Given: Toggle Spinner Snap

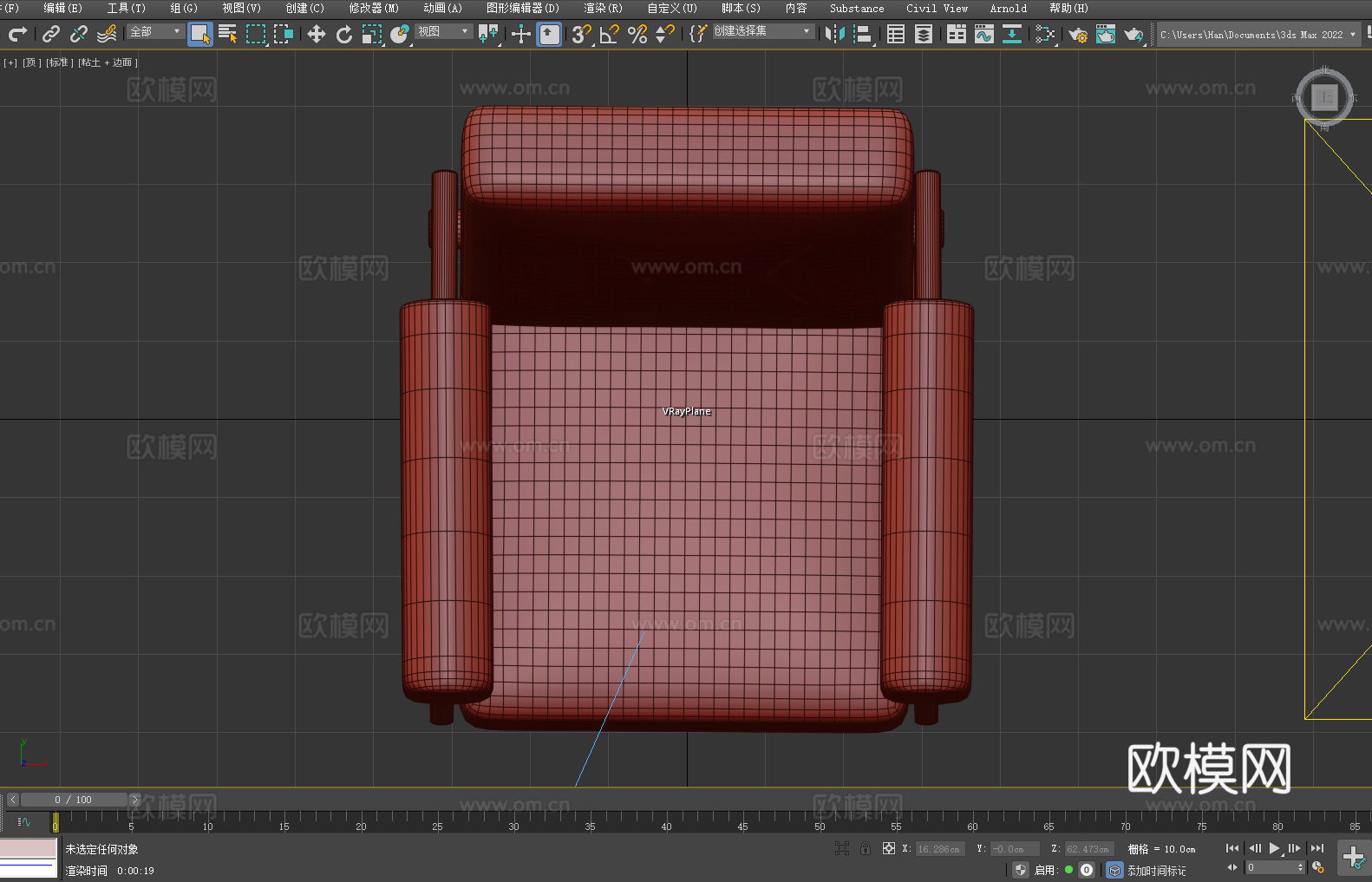Looking at the screenshot, I should [x=665, y=34].
